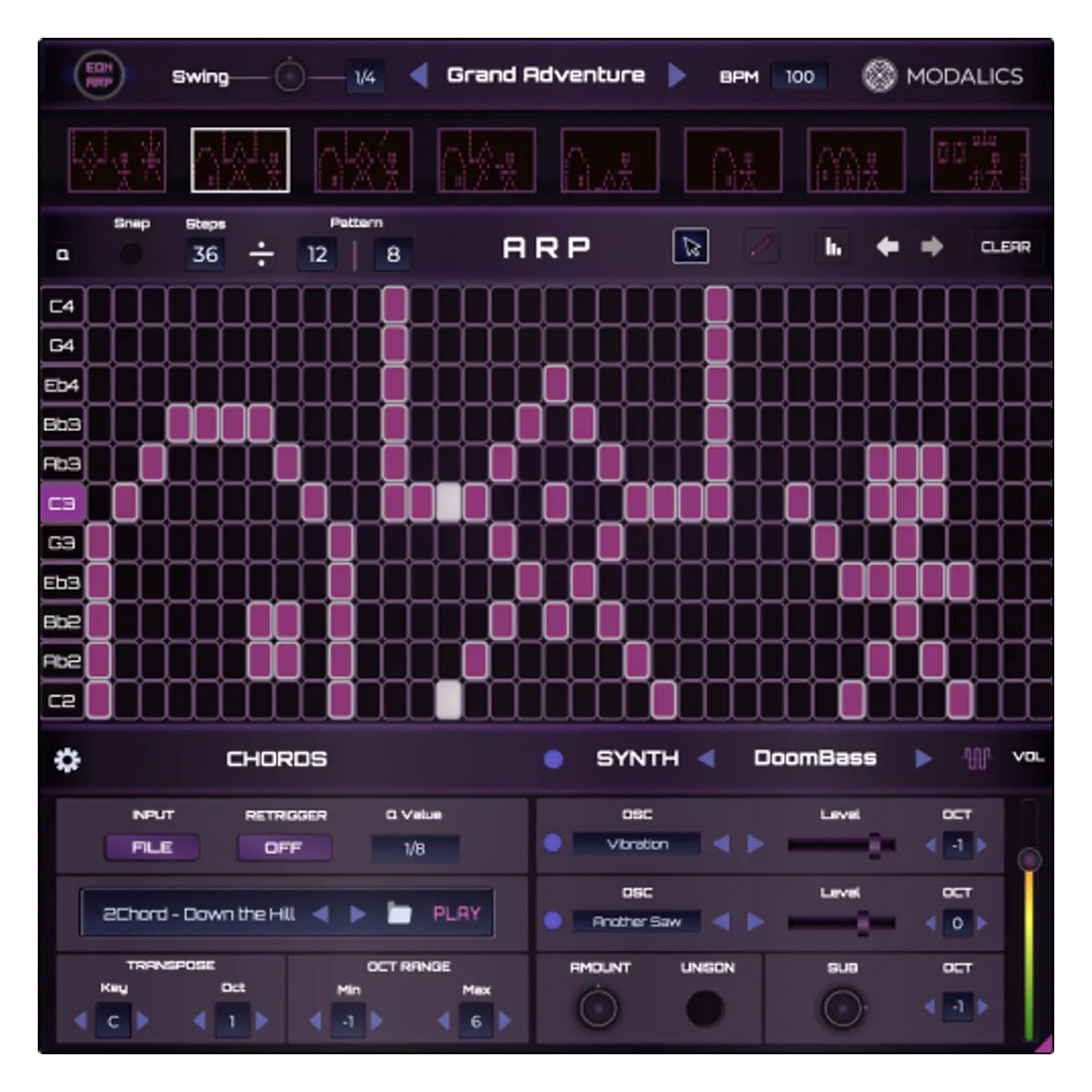Adjust the SUB knob
The image size is (1092, 1092).
coord(842,1008)
